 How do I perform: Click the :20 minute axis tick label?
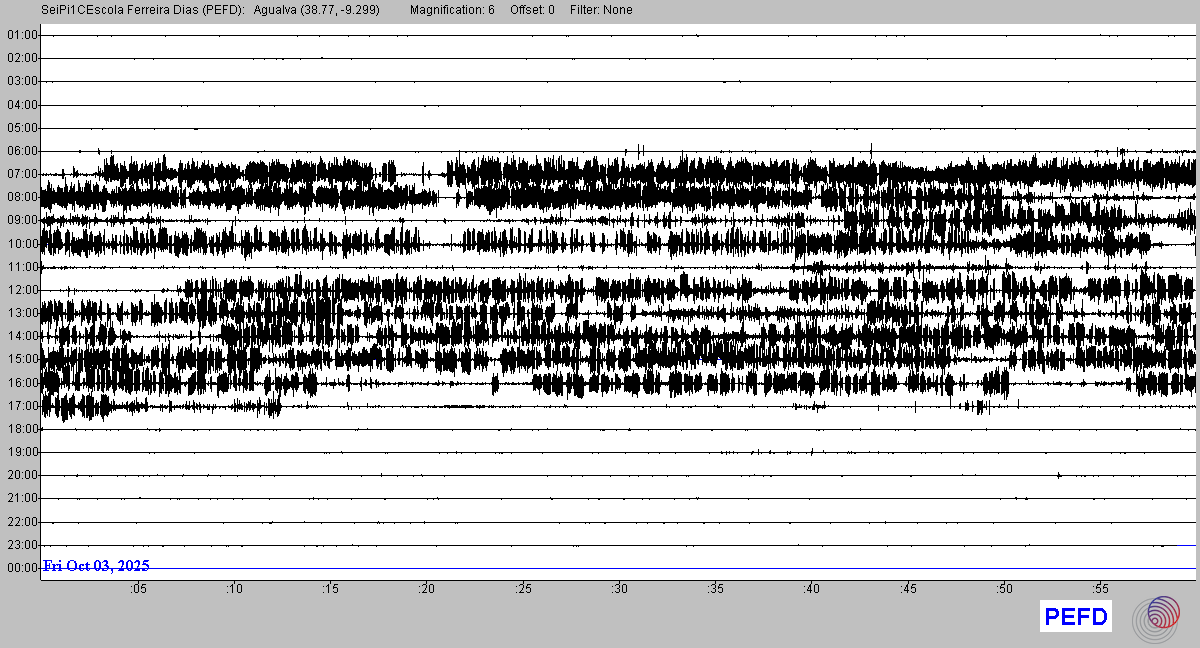click(x=426, y=589)
